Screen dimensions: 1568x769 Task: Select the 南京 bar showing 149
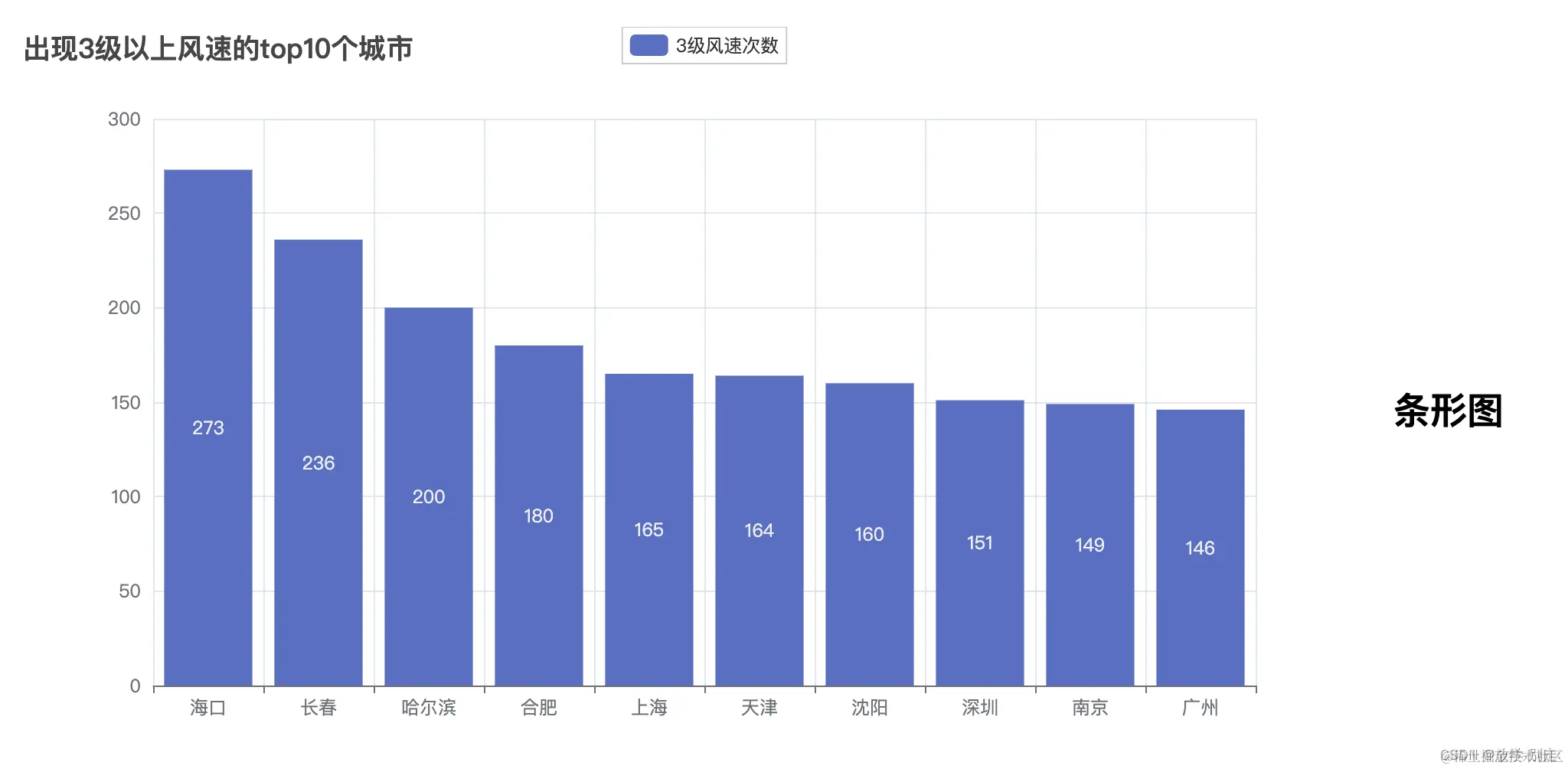tap(1089, 544)
